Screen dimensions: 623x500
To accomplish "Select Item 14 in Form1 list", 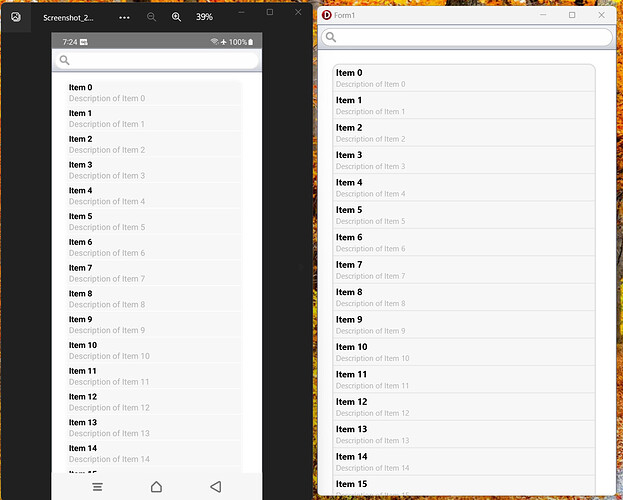I will coord(464,462).
